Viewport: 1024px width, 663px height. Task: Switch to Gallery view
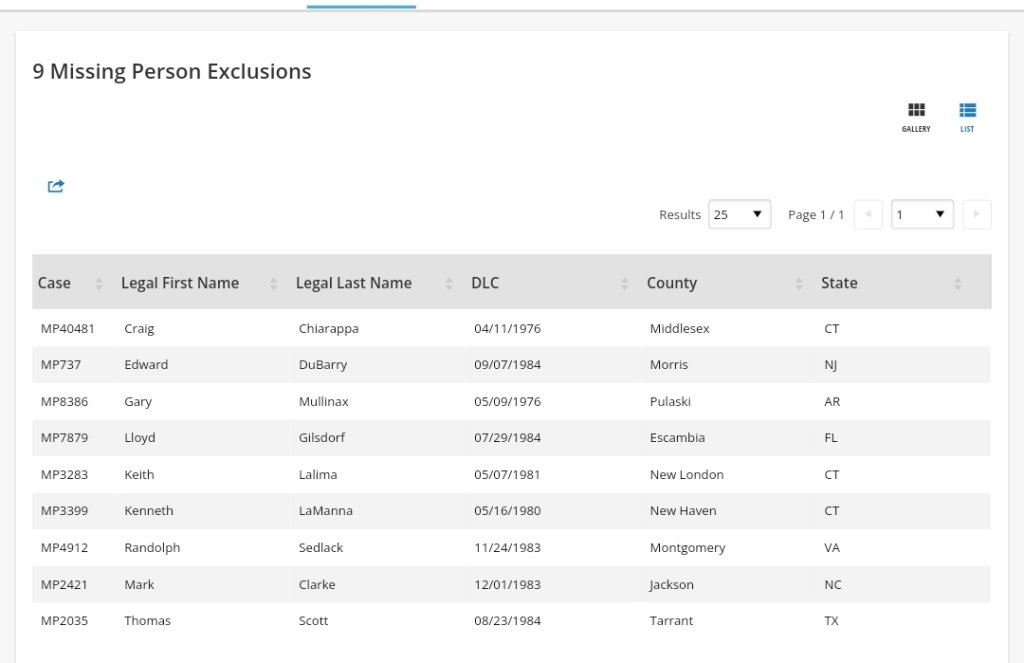(x=916, y=116)
